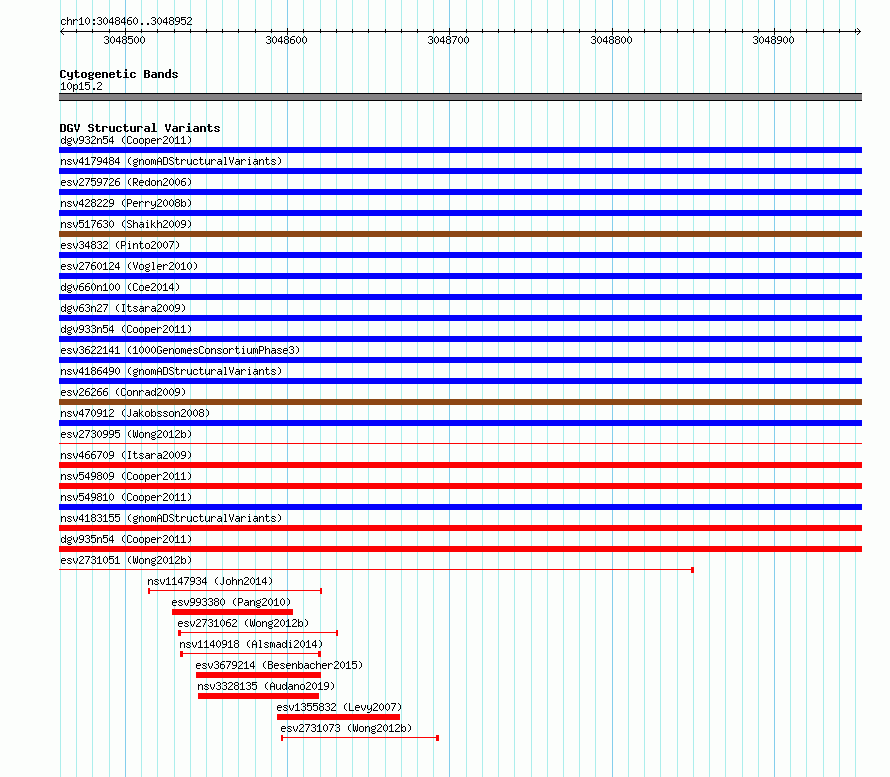This screenshot has width=890, height=777.
Task: Click the thin red line under esv2730995
Action: 460,444
